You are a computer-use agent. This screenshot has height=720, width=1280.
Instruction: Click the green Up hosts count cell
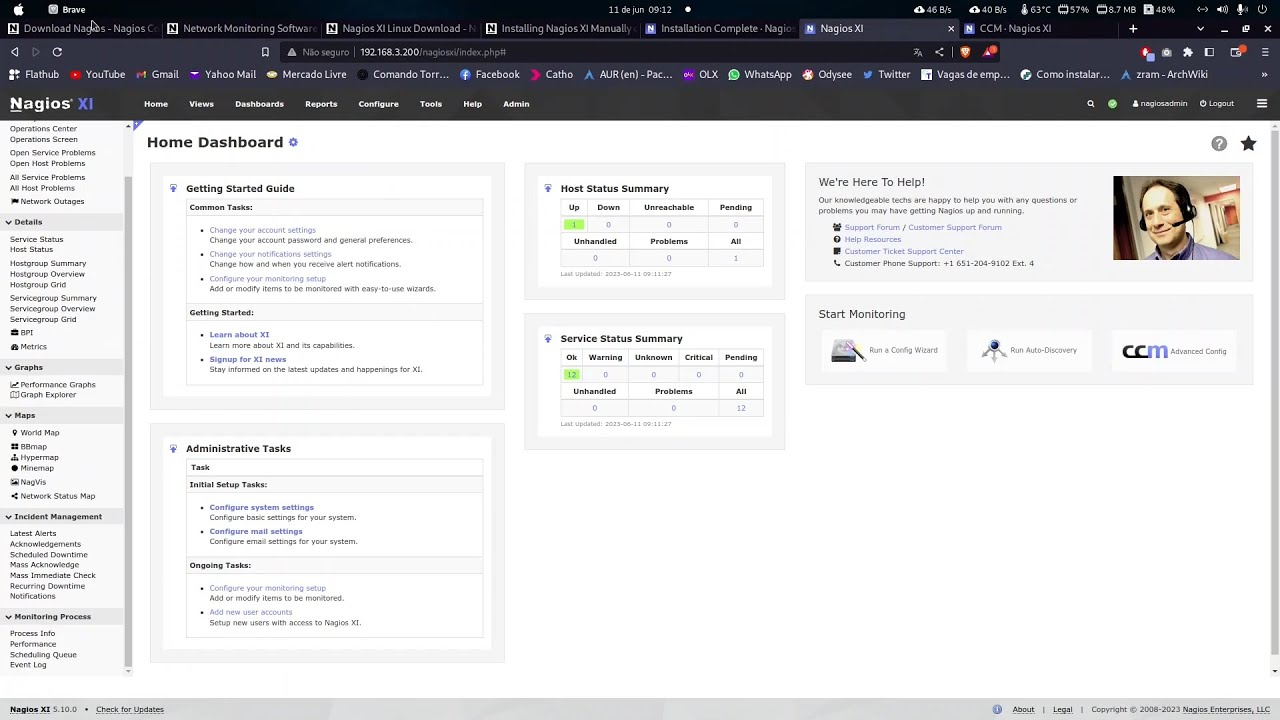click(x=574, y=225)
